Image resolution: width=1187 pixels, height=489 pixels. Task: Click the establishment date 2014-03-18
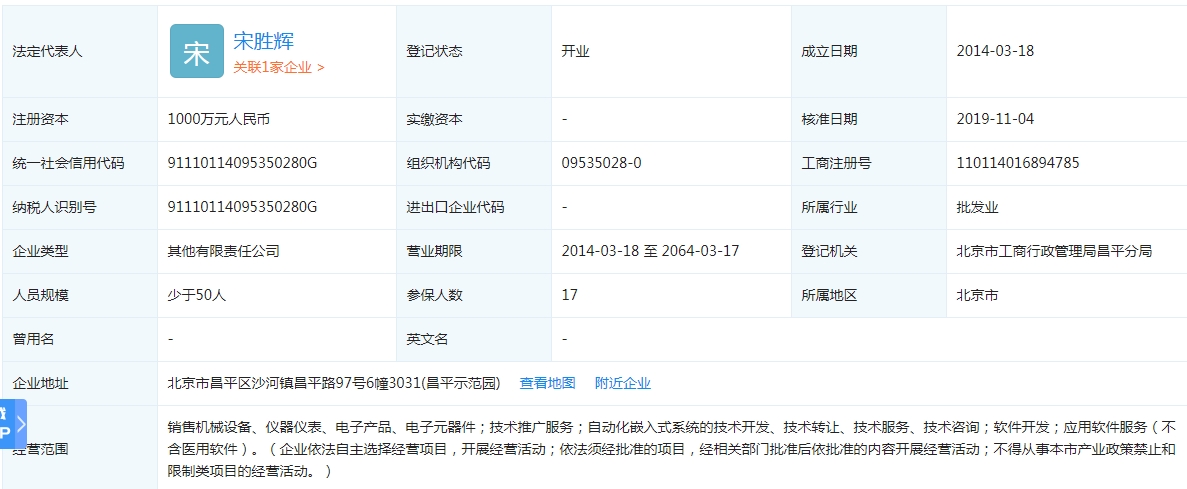click(995, 51)
